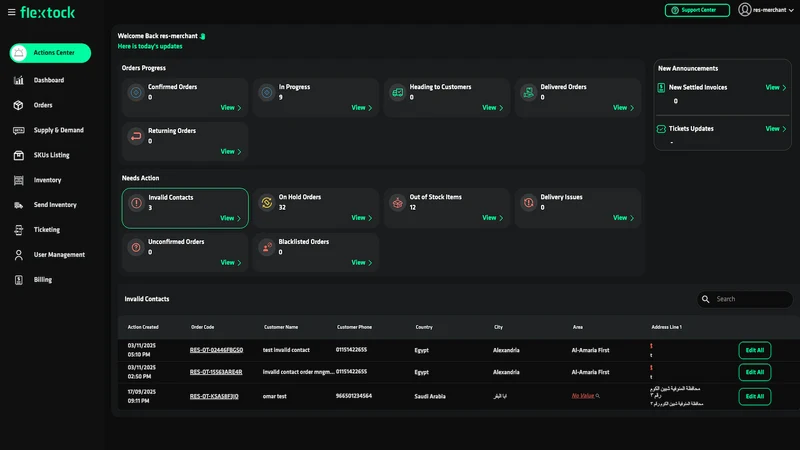Viewport: 800px width, 450px height.
Task: Click the No Value area link
Action: (x=583, y=396)
